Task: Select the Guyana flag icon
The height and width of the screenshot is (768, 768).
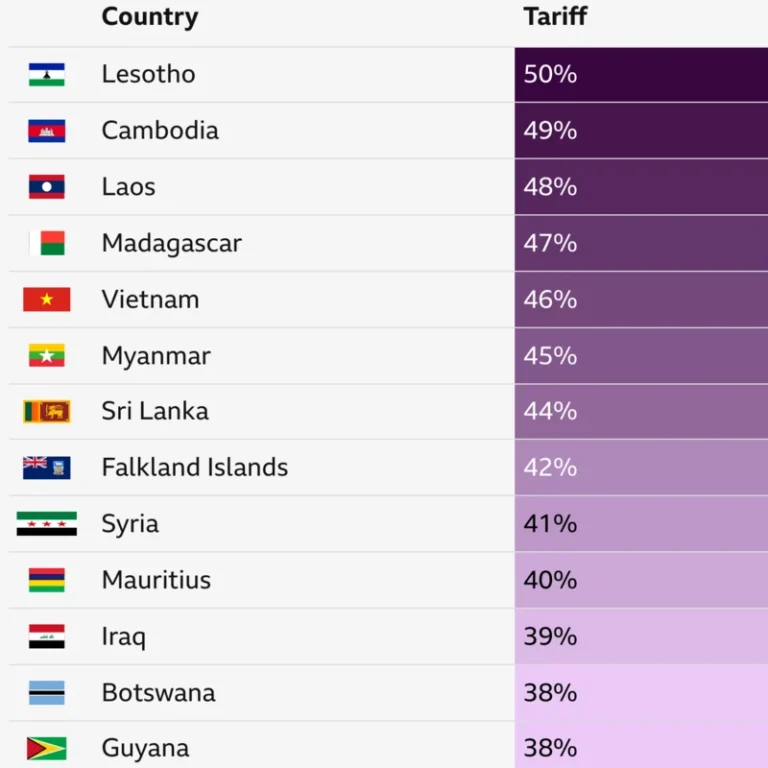Action: pos(47,748)
